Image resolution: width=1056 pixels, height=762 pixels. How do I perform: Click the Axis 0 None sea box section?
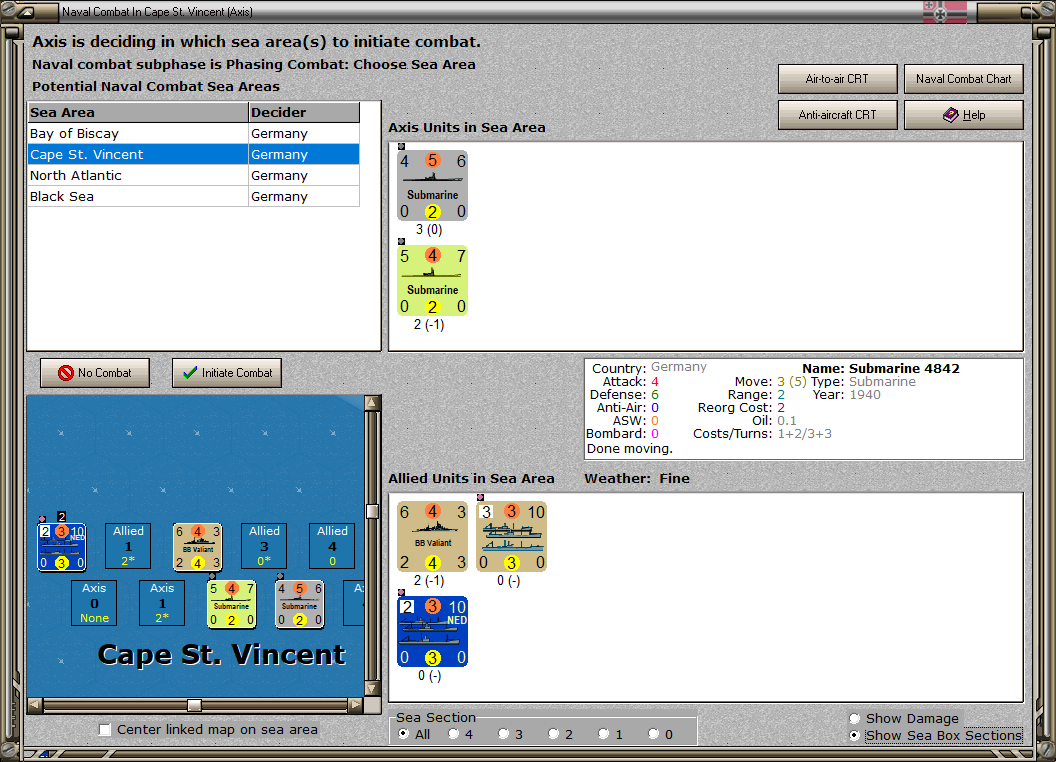coord(94,603)
